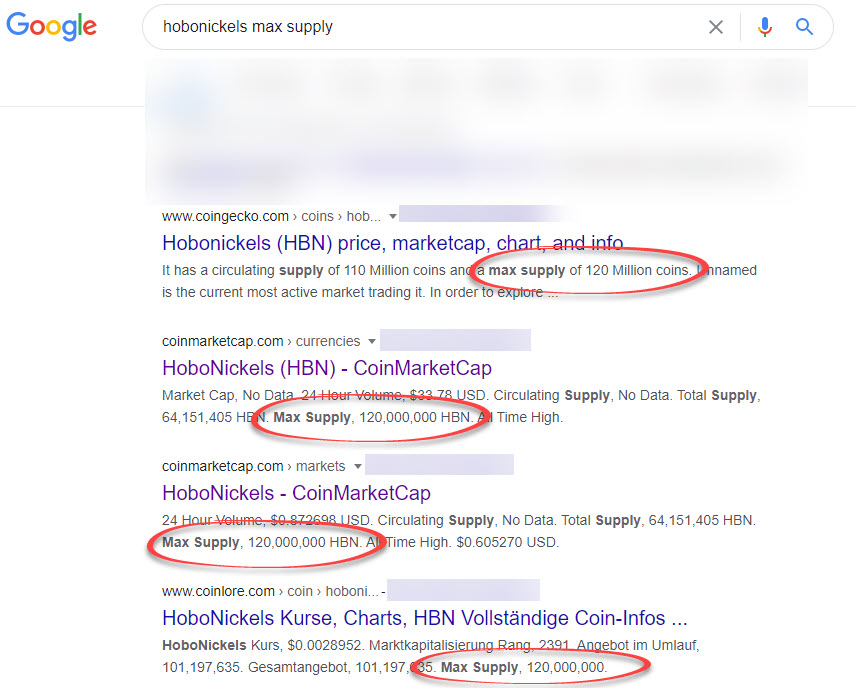
Task: Open HoboNickels Kurse, Charts, HBN link
Action: (x=425, y=618)
